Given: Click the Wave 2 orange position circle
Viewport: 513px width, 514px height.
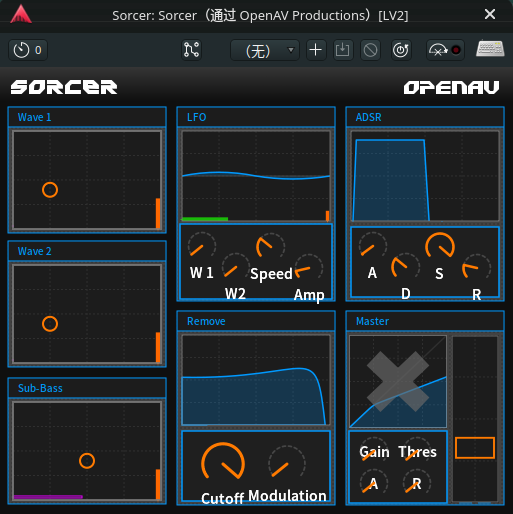Looking at the screenshot, I should click(x=50, y=324).
